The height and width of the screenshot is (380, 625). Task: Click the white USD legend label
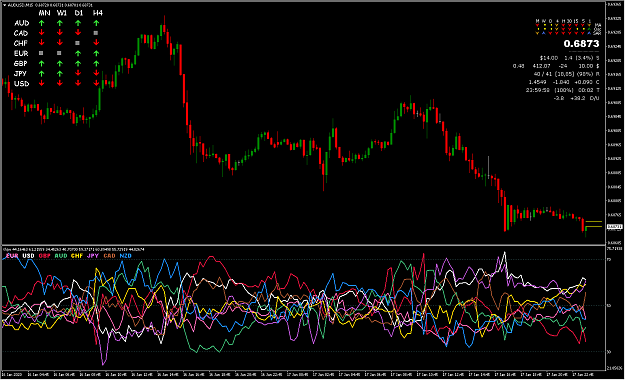pos(28,256)
